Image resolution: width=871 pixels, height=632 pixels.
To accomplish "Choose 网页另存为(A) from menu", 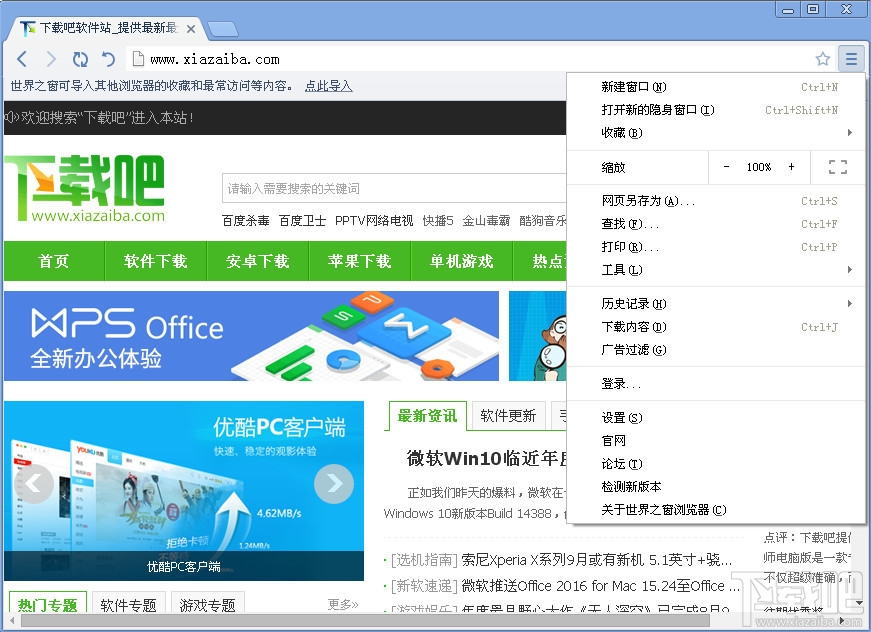I will 715,201.
